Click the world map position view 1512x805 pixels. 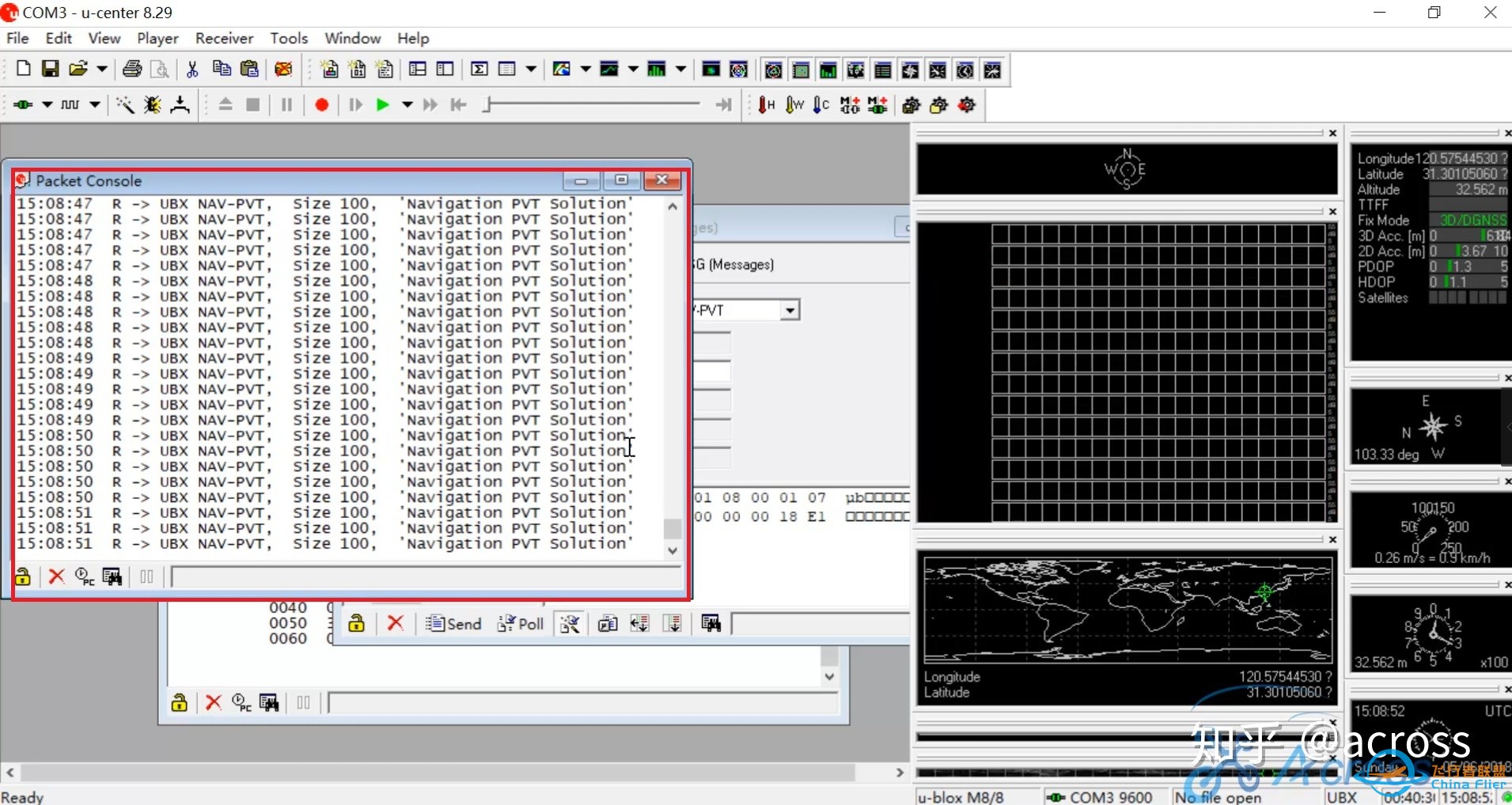[x=1128, y=610]
